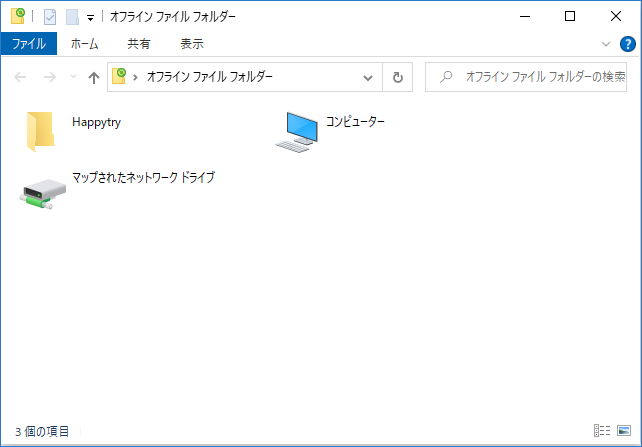The width and height of the screenshot is (642, 447).
Task: Click the Properties quick access toolbar icon
Action: (50, 17)
